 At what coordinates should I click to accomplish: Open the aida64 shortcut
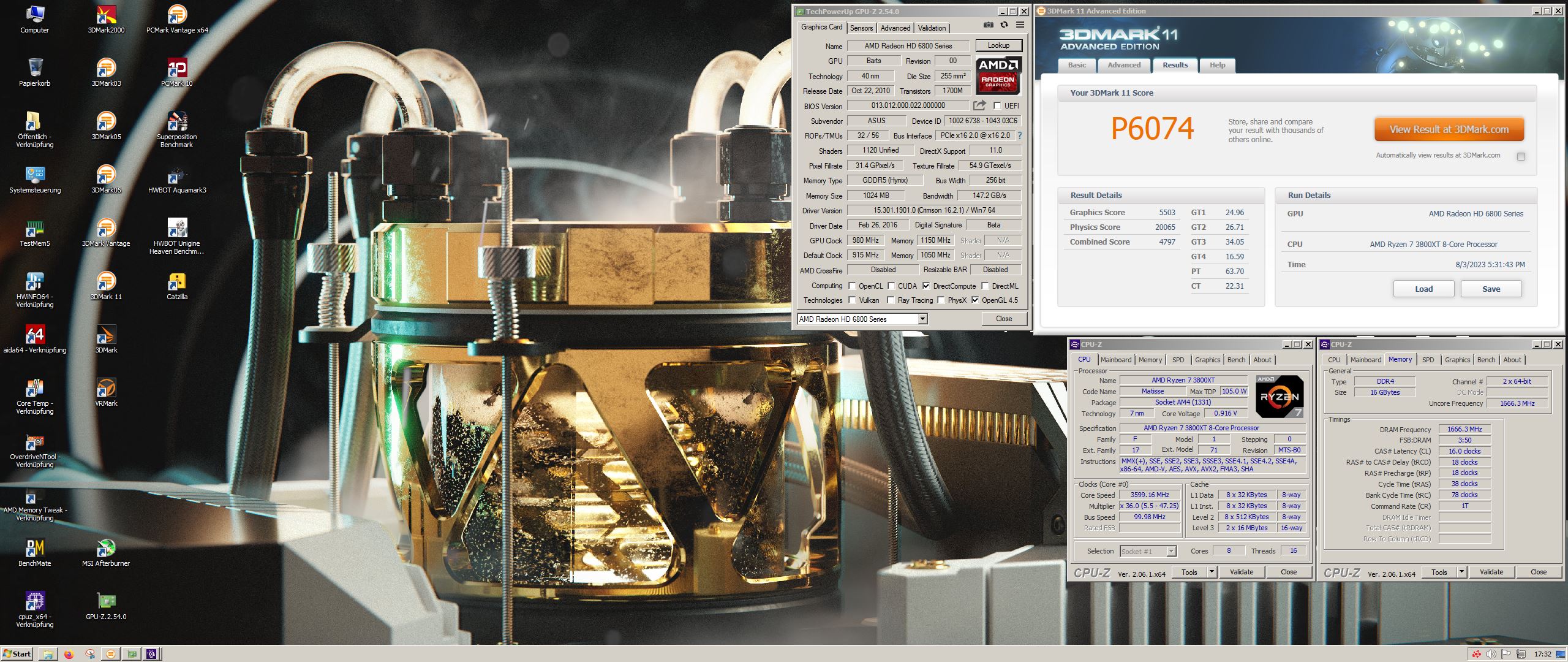(35, 339)
